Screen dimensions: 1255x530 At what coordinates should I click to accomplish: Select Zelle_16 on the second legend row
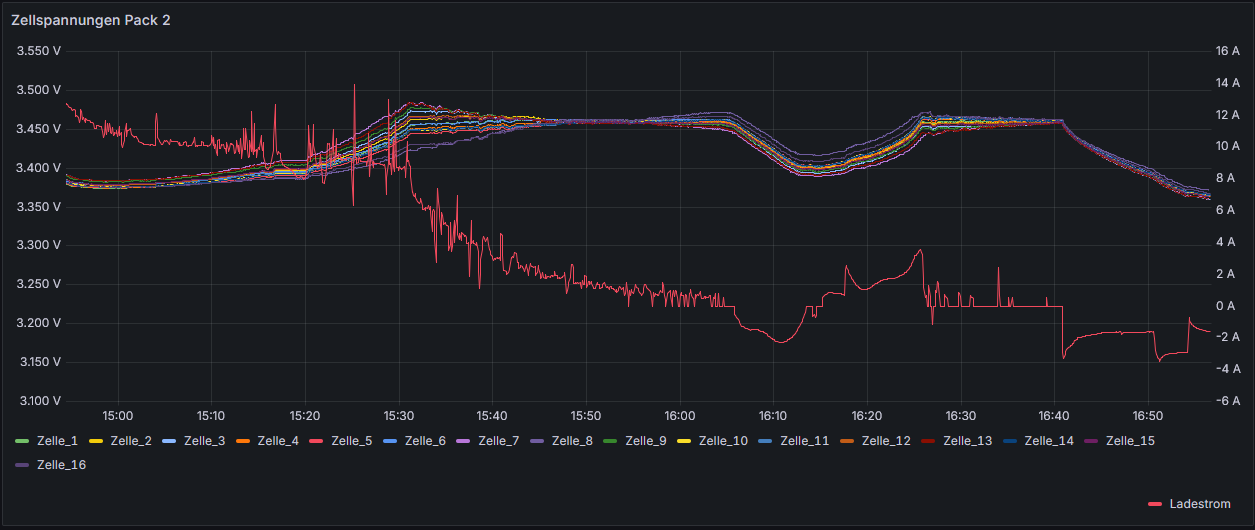tap(61, 464)
